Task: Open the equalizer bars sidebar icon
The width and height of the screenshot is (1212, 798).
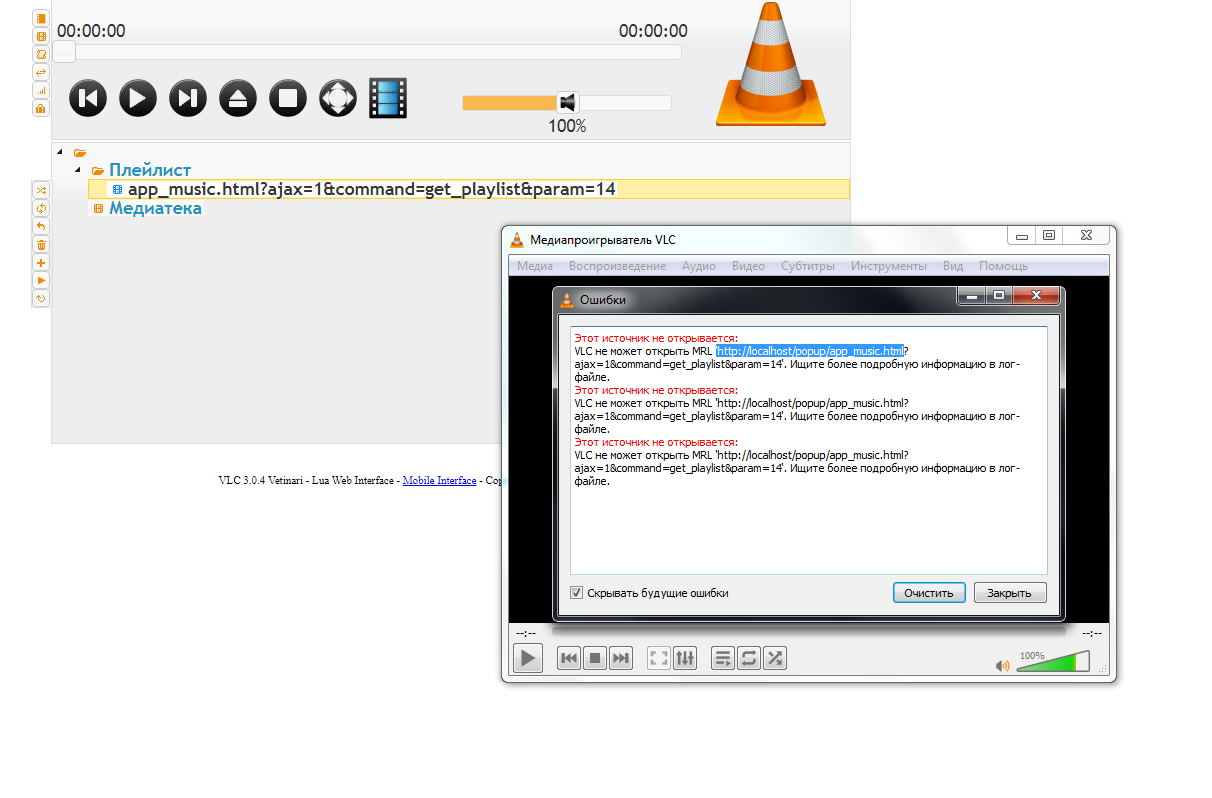Action: (41, 90)
